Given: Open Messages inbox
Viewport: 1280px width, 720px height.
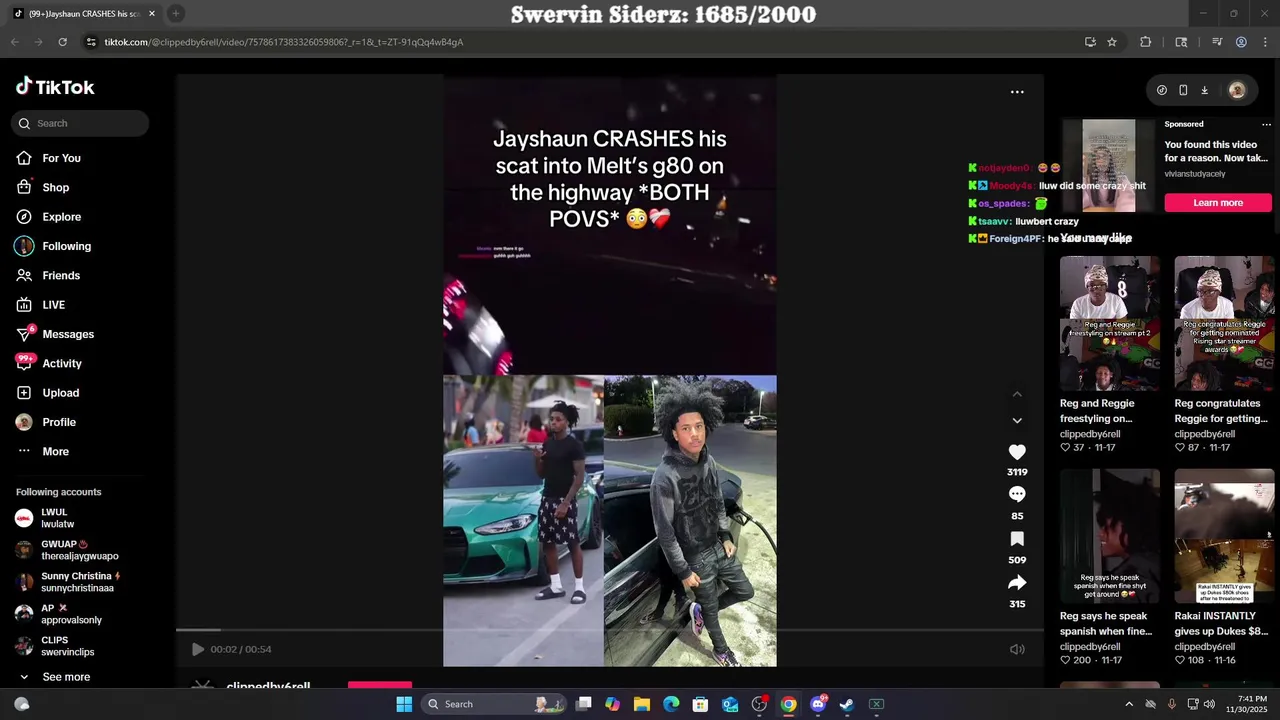Looking at the screenshot, I should pyautogui.click(x=67, y=334).
